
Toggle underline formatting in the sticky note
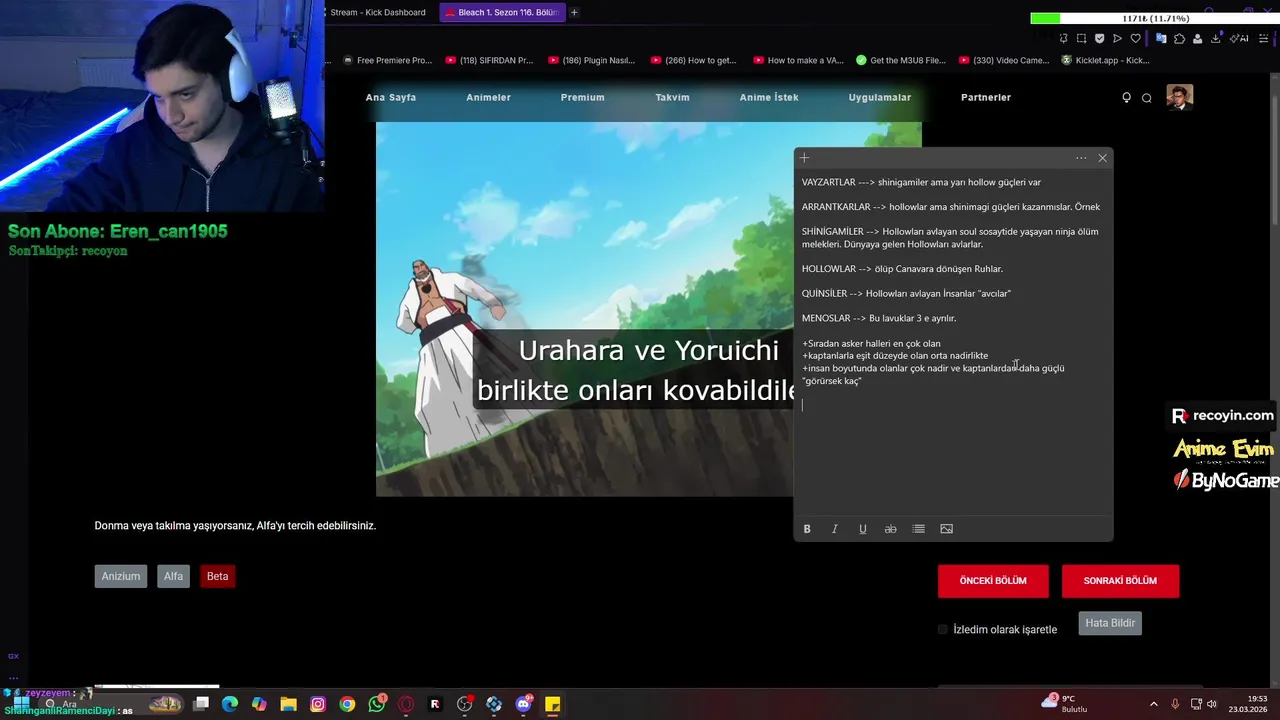pyautogui.click(x=863, y=529)
